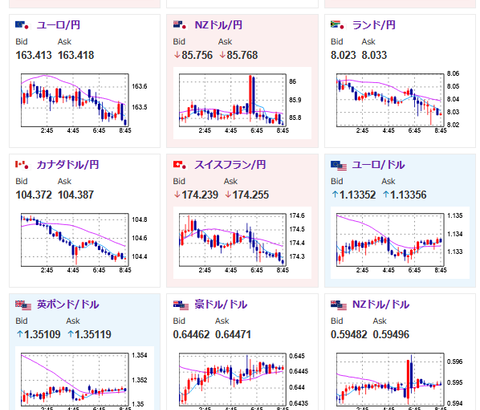480x410 pixels.
Task: Open the ランド/円 currency pair link
Action: (374, 25)
